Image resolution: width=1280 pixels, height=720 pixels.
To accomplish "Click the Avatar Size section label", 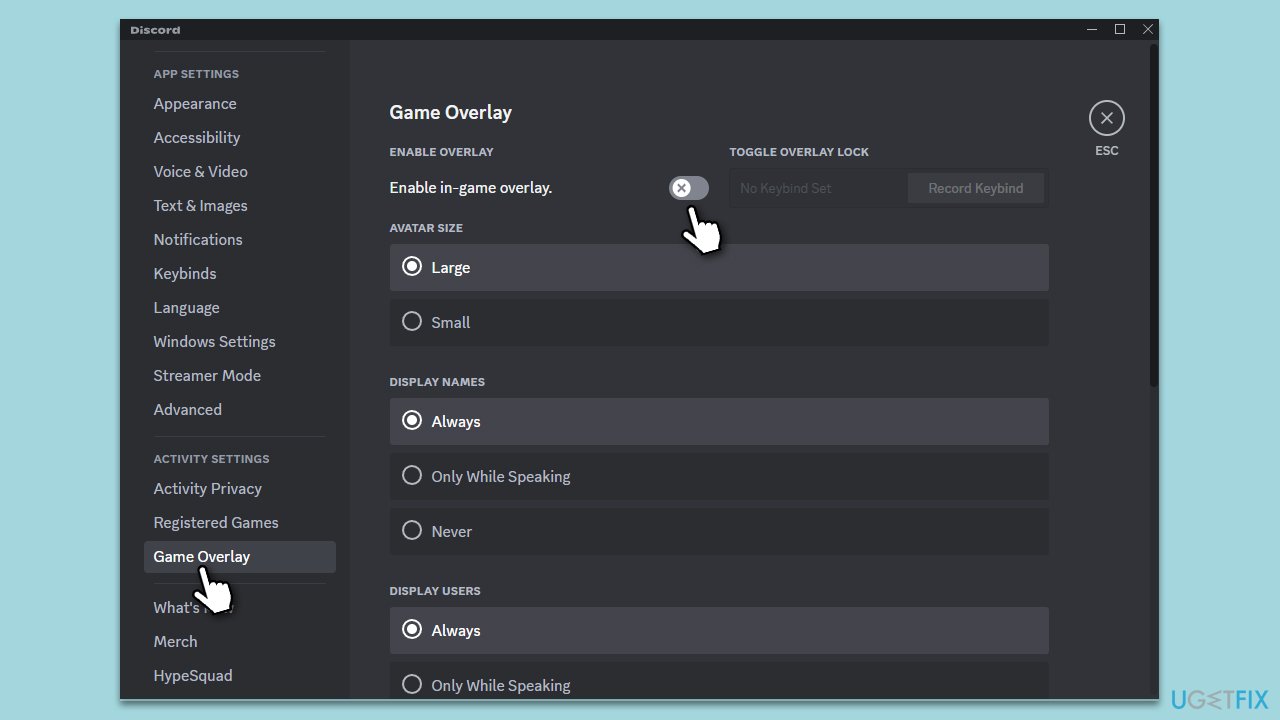I will point(426,228).
